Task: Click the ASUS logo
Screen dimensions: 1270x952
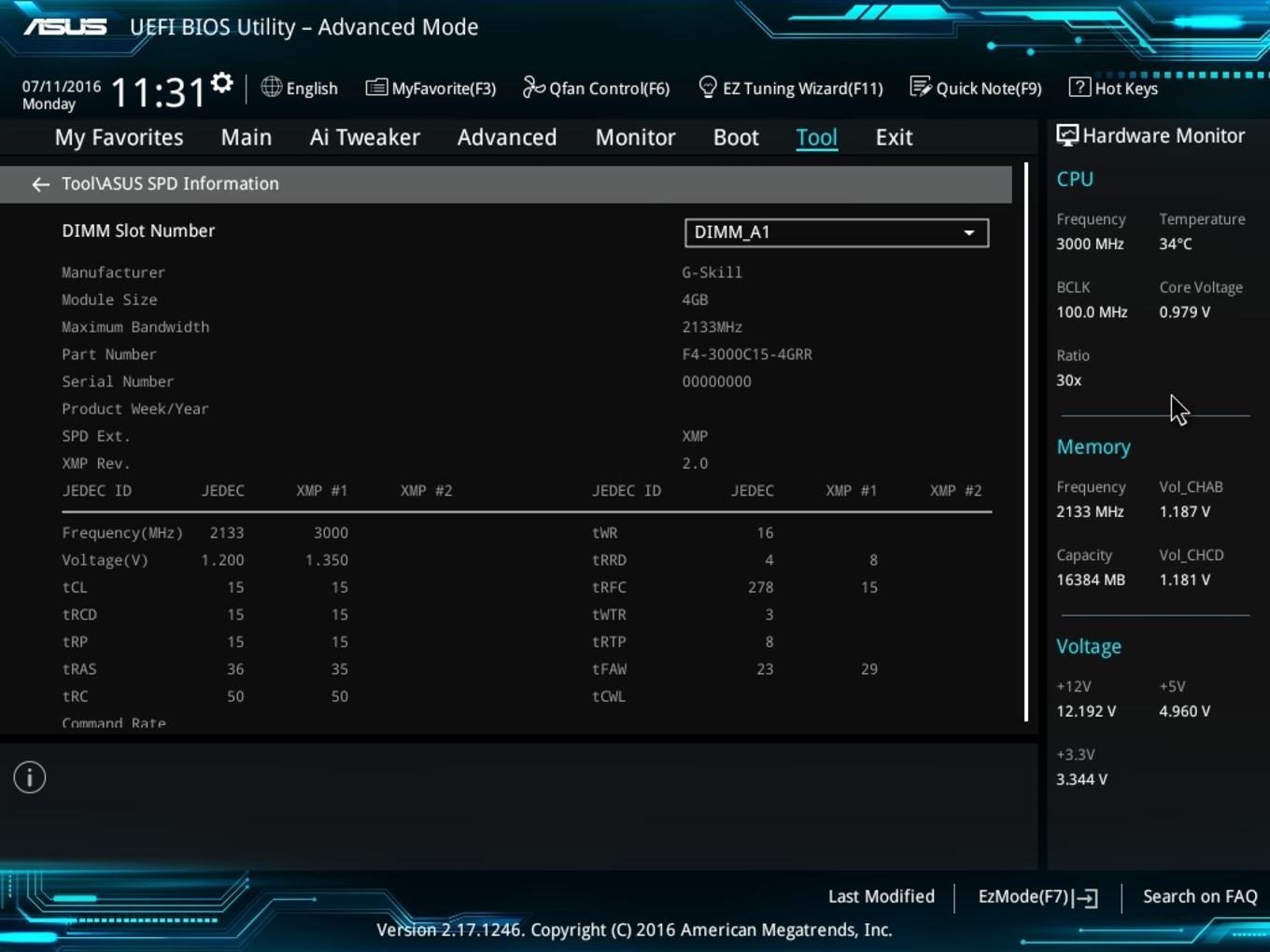Action: pyautogui.click(x=65, y=27)
